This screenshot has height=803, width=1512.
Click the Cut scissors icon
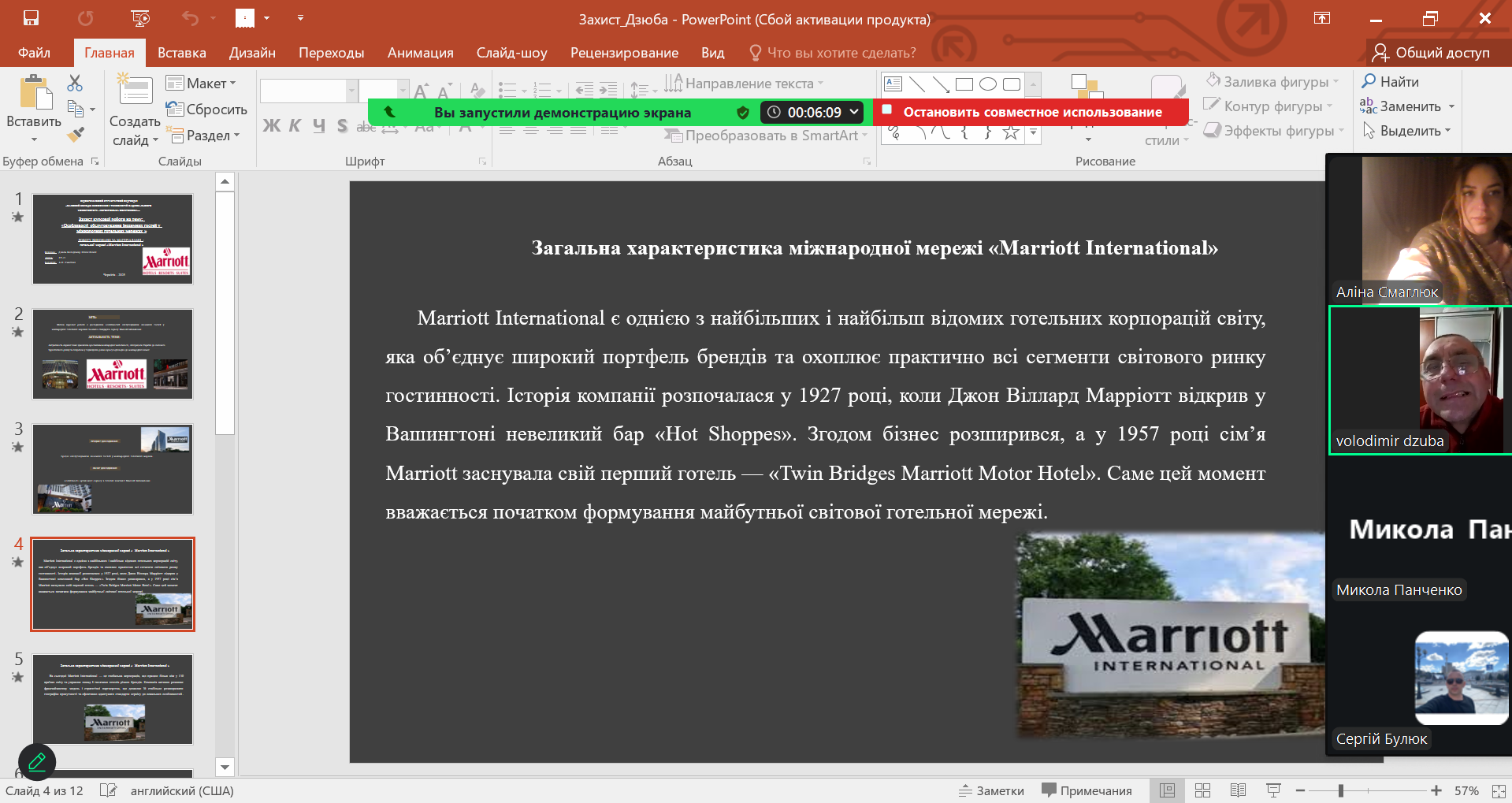pos(75,83)
